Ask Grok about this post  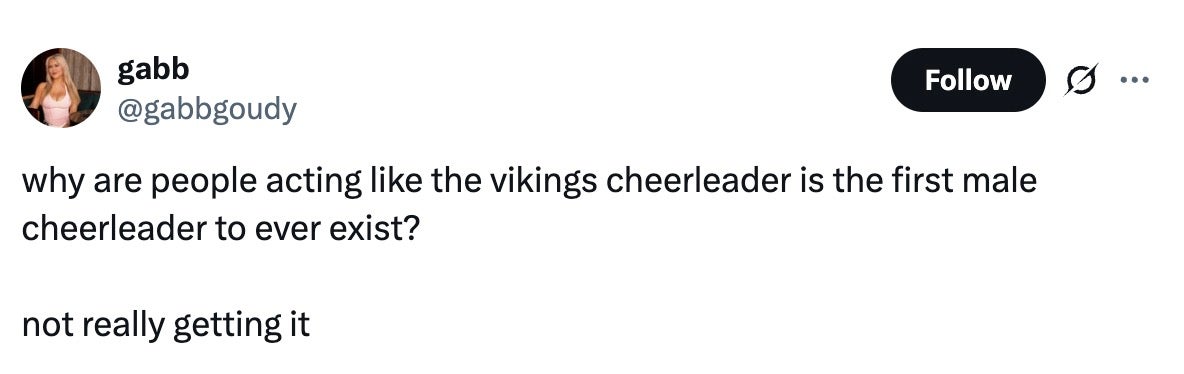(x=1081, y=80)
